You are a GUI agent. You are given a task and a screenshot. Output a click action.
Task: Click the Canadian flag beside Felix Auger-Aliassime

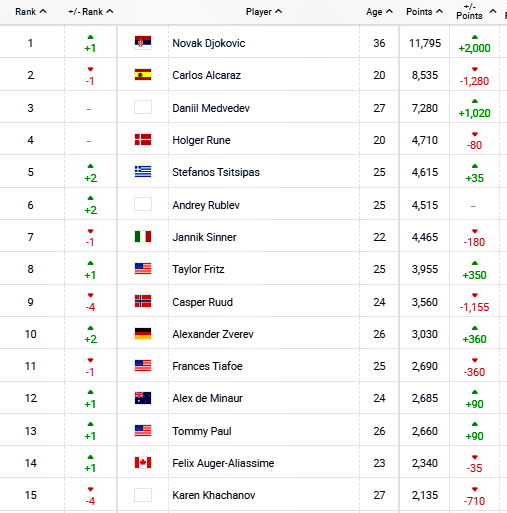[x=143, y=463]
